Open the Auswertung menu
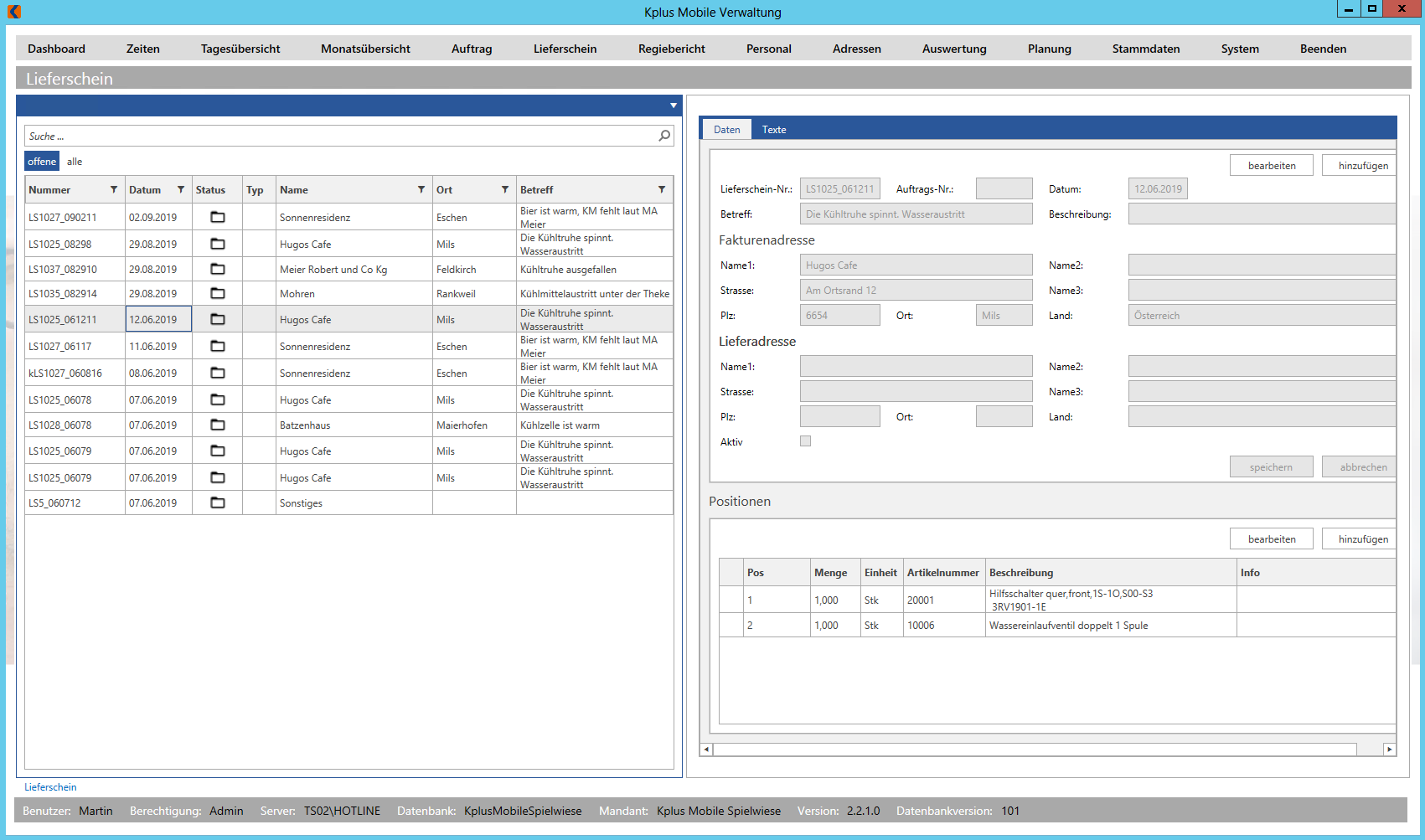1425x840 pixels. (x=954, y=49)
